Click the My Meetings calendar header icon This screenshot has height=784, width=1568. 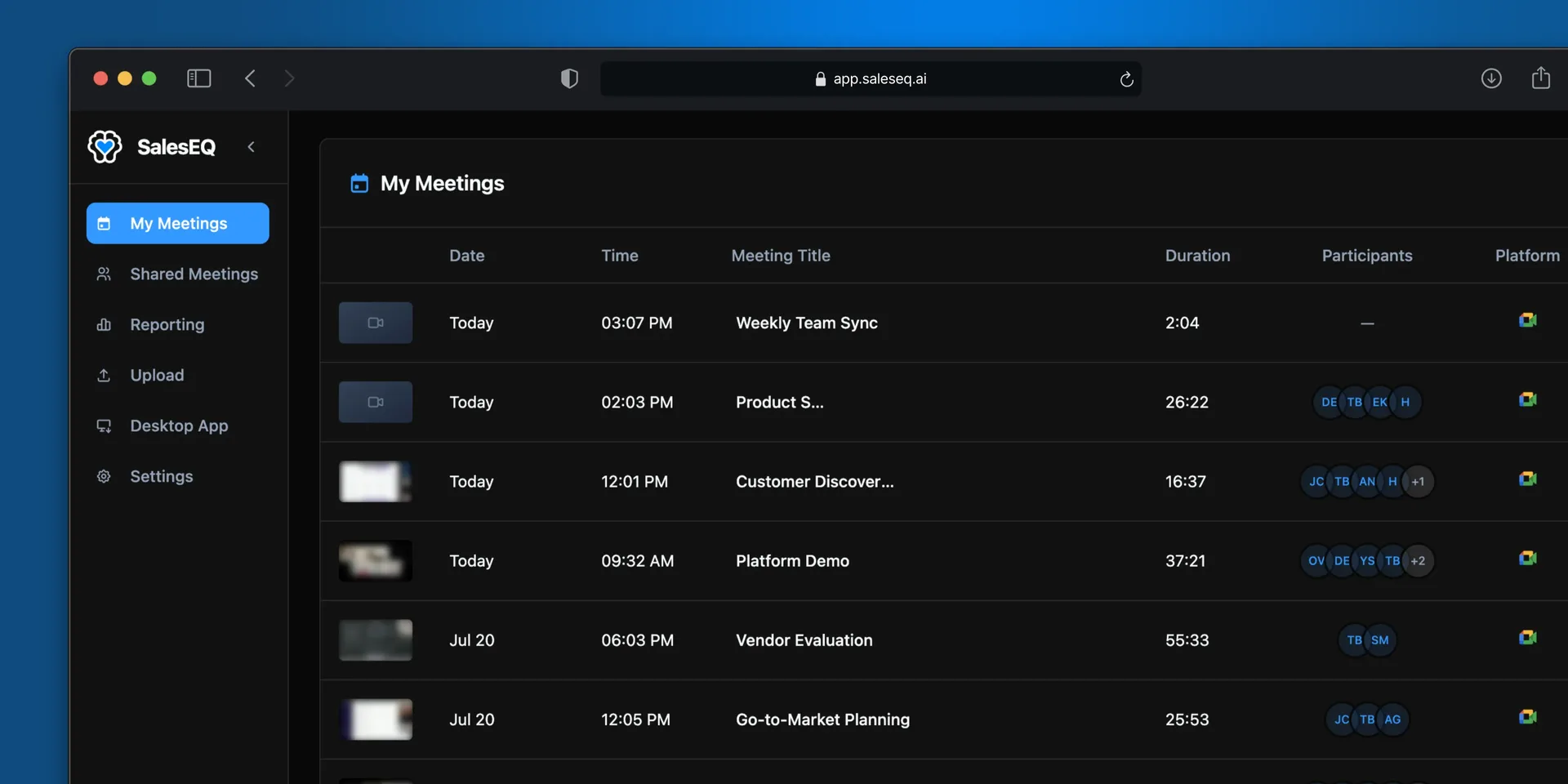point(359,183)
